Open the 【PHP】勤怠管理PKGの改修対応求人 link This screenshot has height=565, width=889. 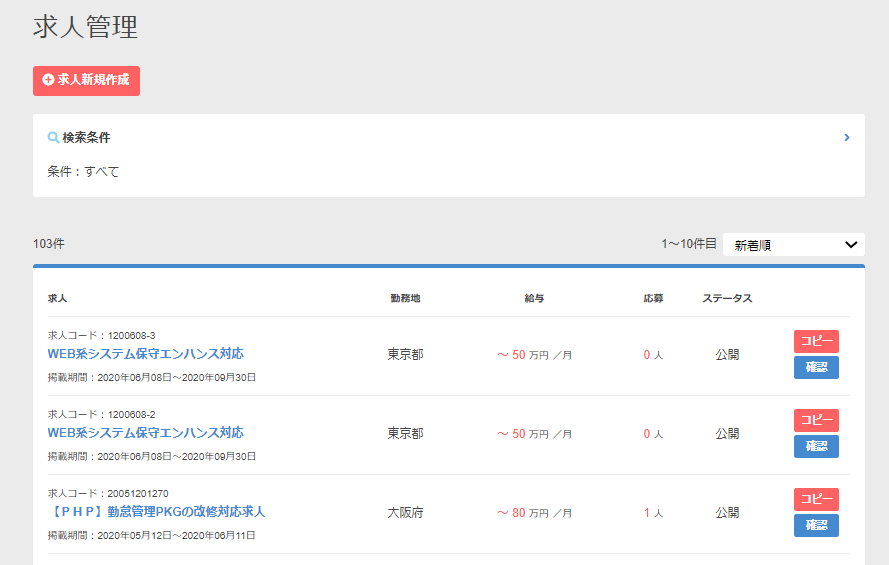[x=156, y=512]
